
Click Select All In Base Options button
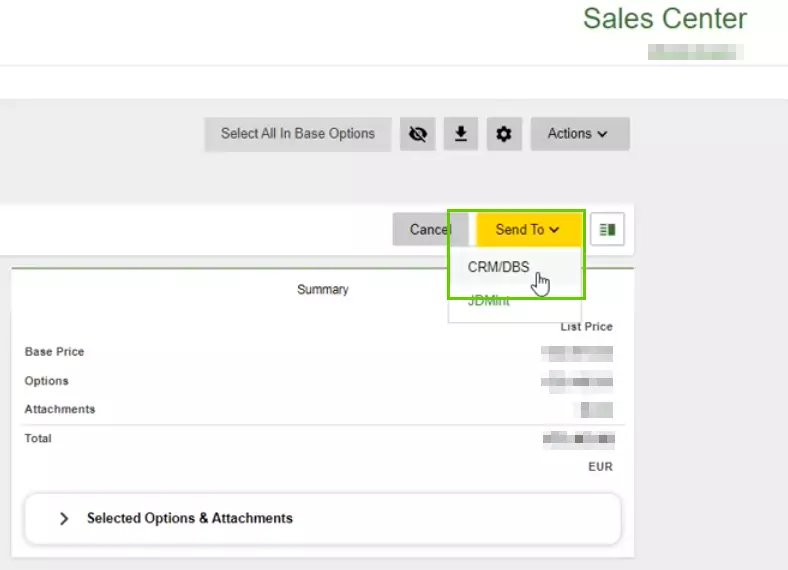298,134
